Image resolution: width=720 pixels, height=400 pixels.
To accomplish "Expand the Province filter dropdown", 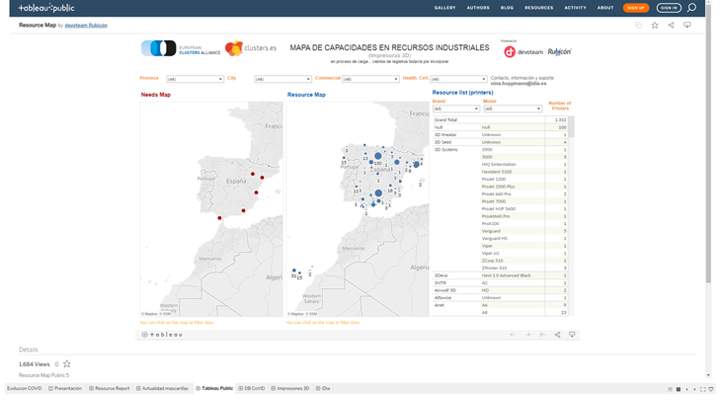I will click(x=195, y=79).
